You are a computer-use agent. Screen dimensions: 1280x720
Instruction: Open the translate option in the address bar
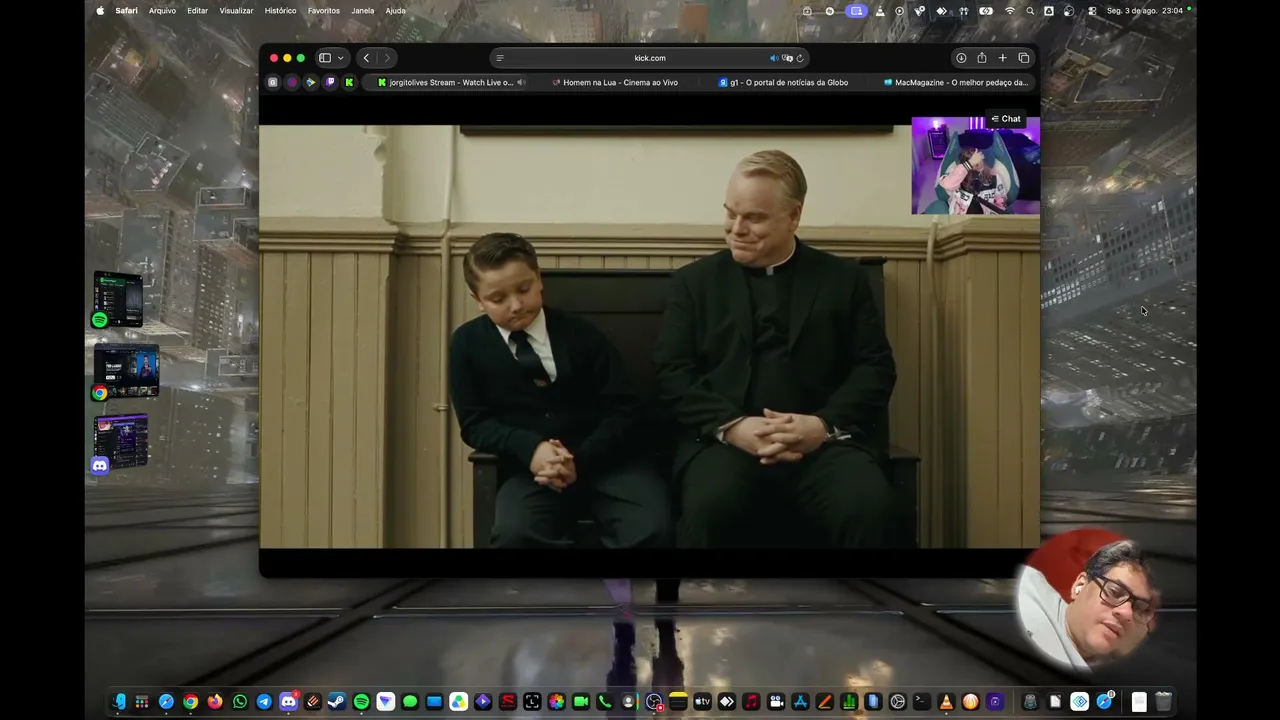click(x=787, y=58)
